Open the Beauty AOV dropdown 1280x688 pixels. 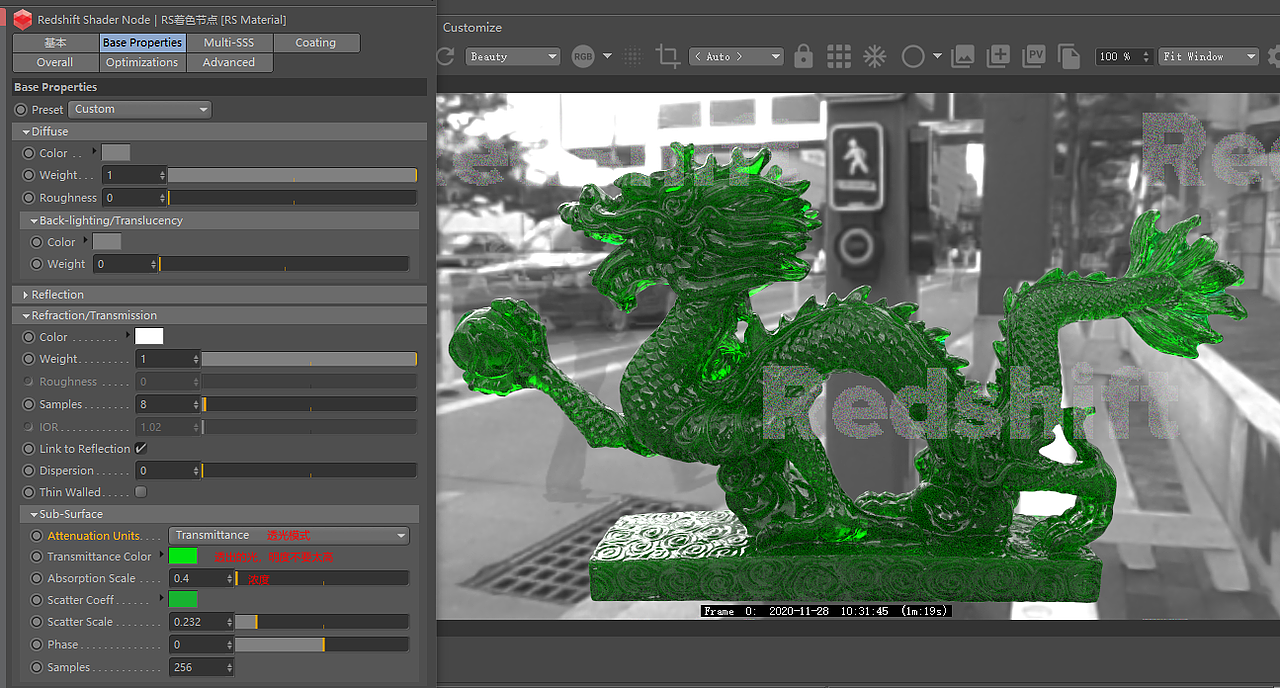point(512,57)
